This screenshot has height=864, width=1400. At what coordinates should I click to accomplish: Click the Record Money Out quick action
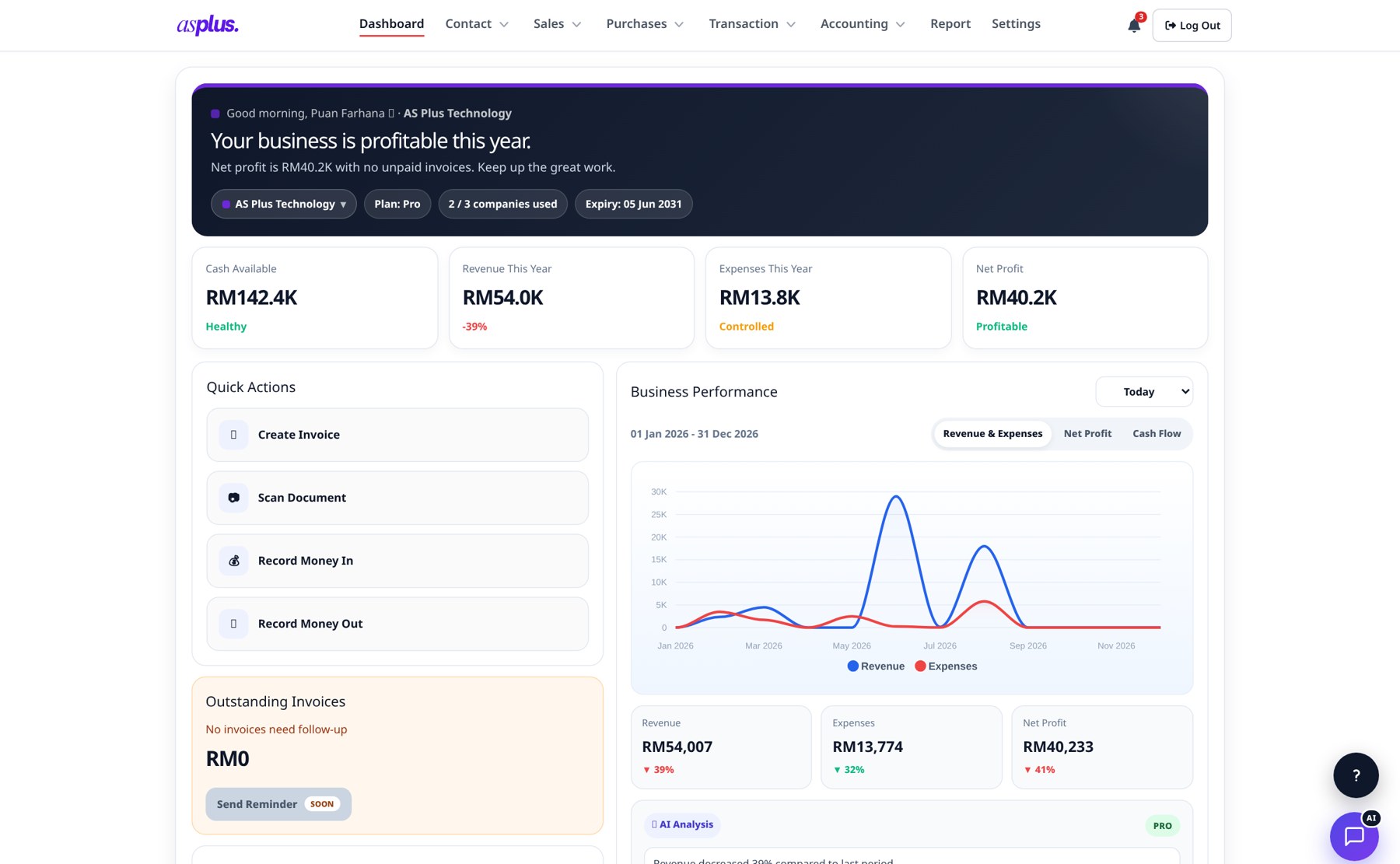coord(397,624)
